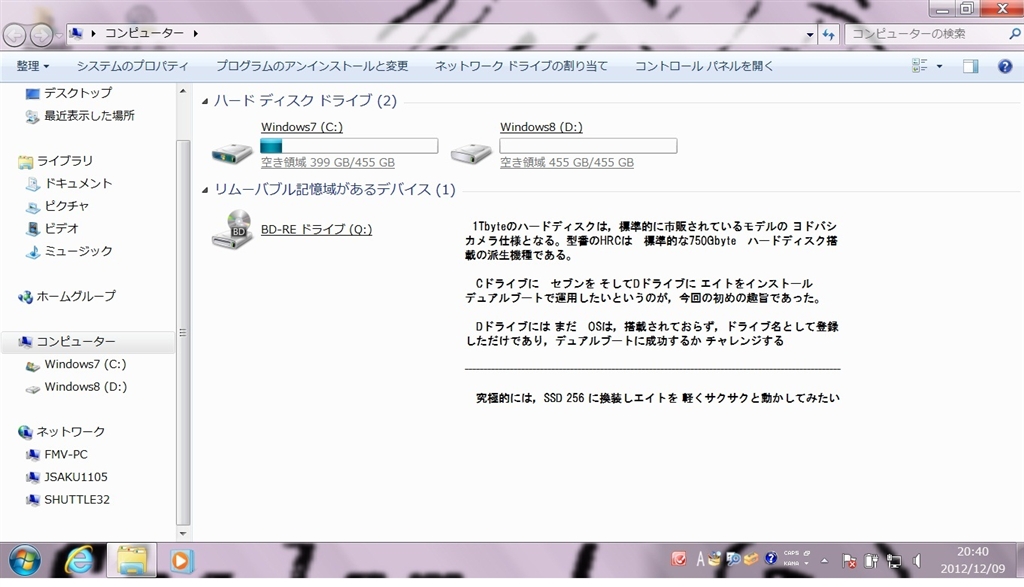This screenshot has height=587, width=1024.
Task: Go back with the navigation Back arrow
Action: 14,35
